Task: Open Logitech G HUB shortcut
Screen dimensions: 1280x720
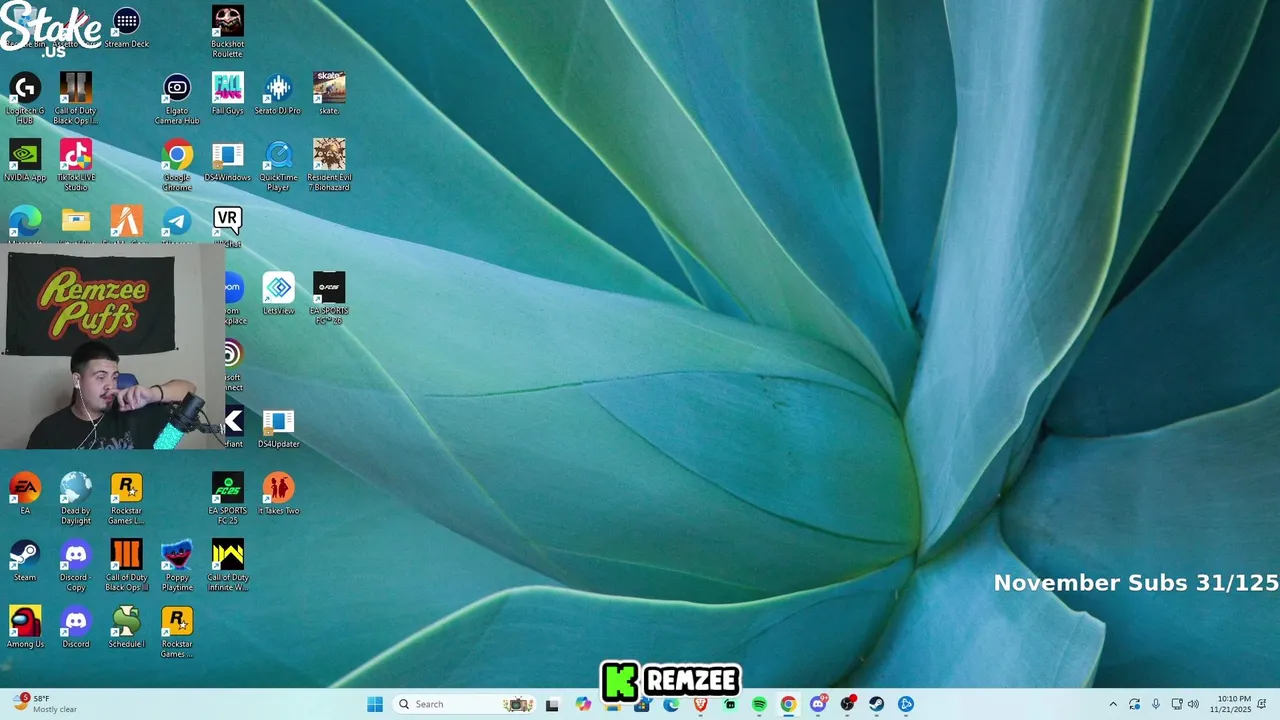Action: 25,99
